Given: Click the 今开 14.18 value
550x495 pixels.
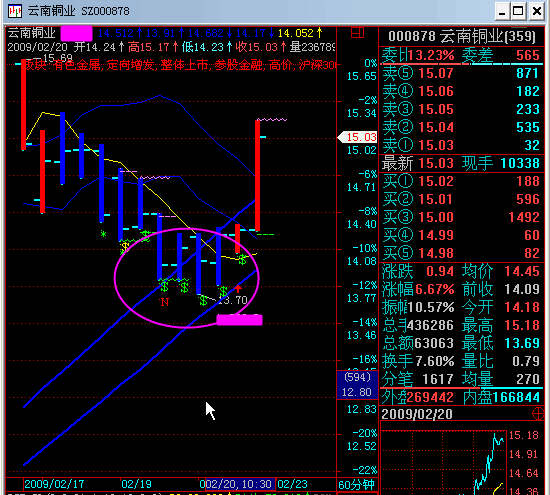Looking at the screenshot, I should tap(522, 307).
